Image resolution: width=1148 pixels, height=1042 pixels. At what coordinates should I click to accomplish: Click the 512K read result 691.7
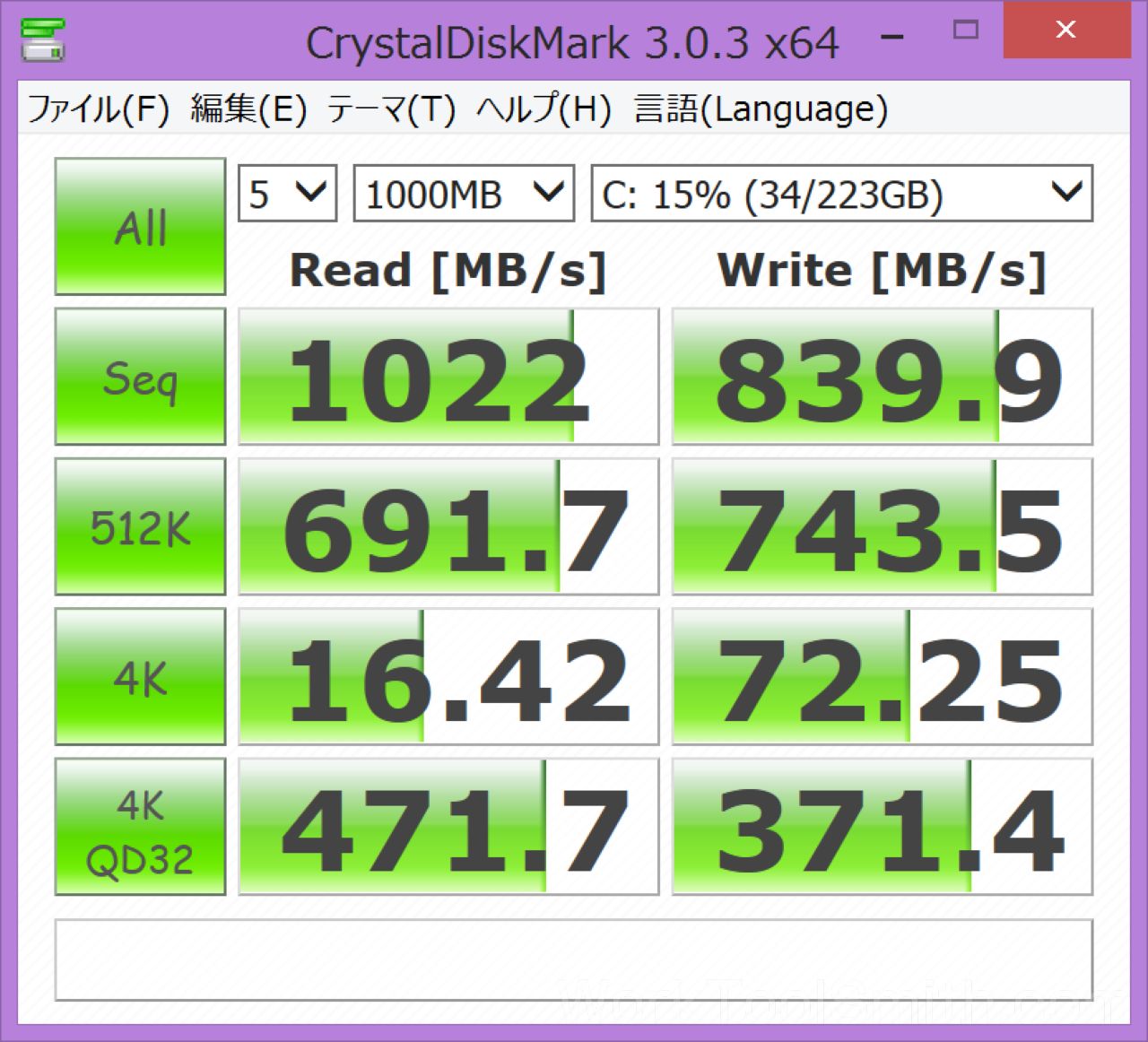(x=448, y=526)
